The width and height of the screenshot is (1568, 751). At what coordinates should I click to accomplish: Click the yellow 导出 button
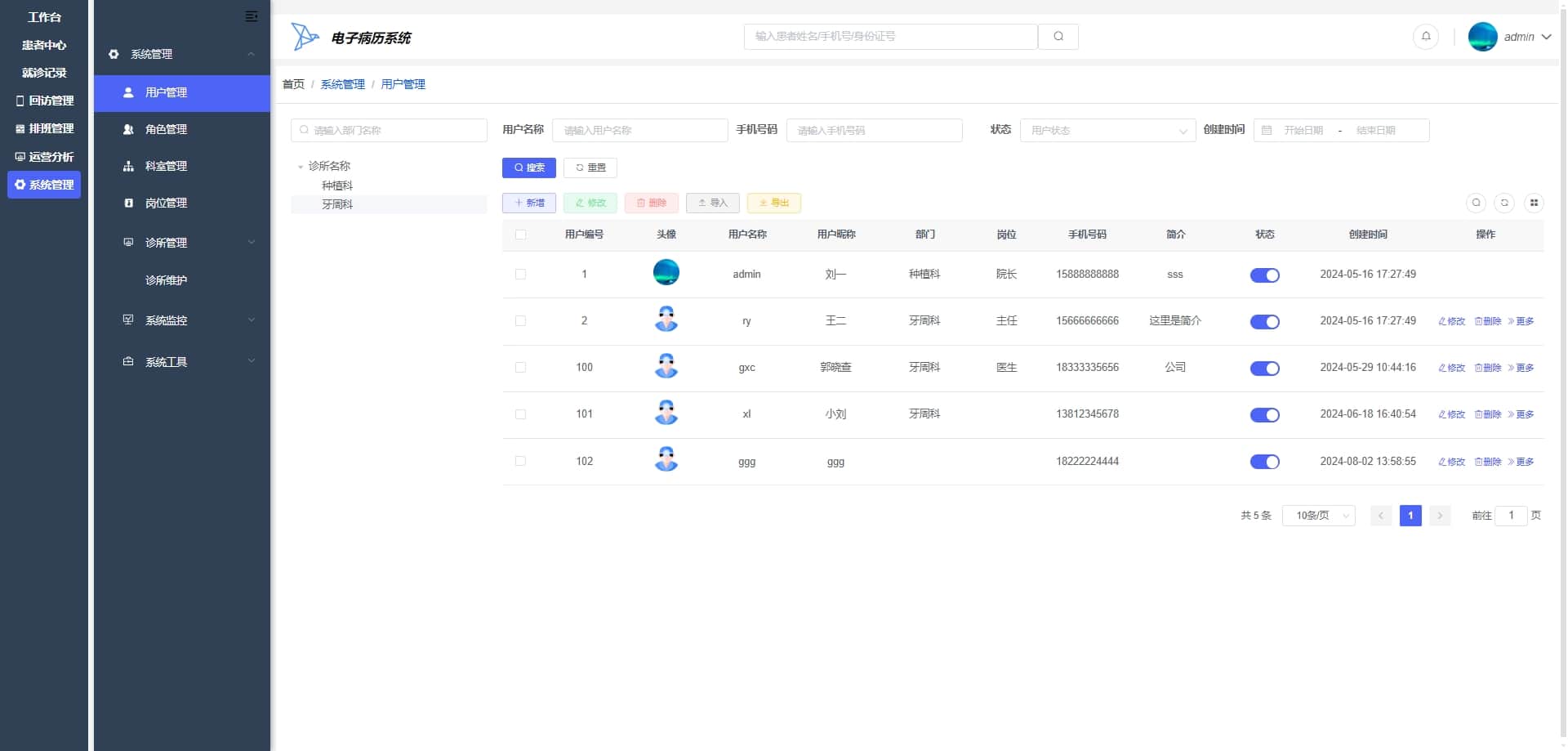(x=774, y=203)
